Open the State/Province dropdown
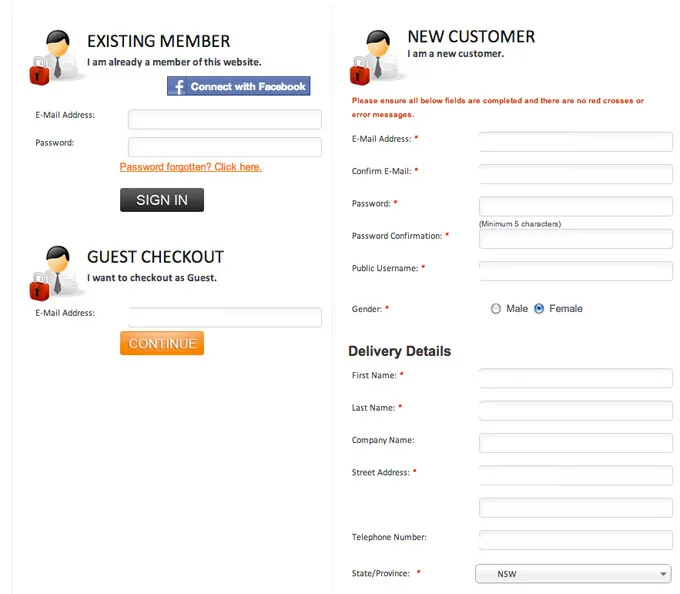This screenshot has width=680, height=594. [572, 574]
